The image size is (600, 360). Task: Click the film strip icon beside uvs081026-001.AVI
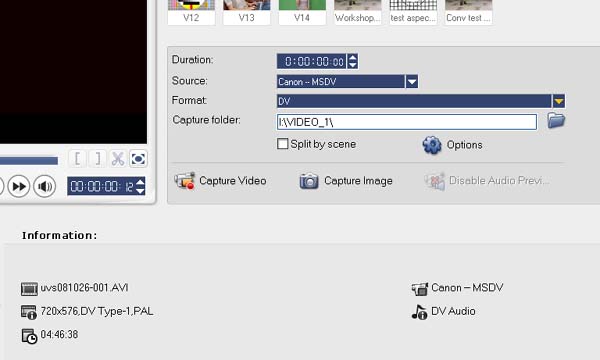(x=29, y=288)
